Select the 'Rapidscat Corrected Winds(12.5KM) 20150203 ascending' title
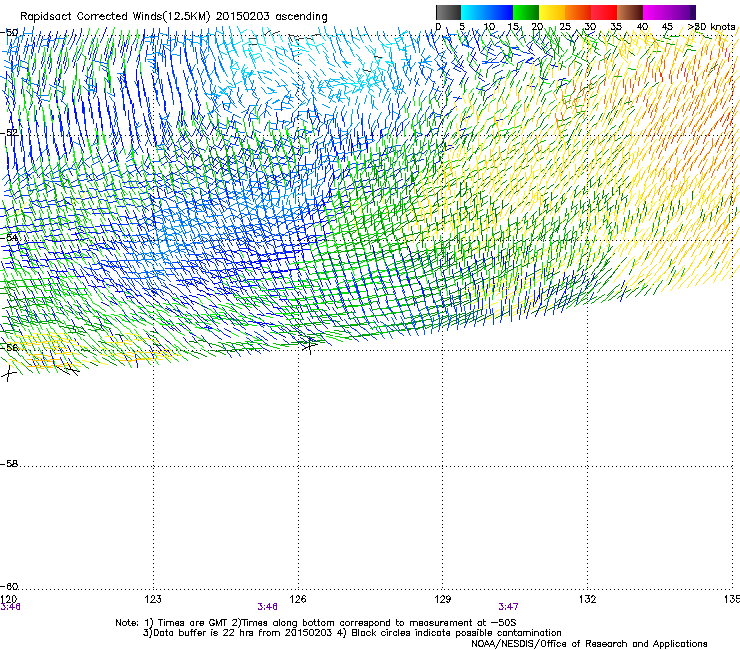Image resolution: width=740 pixels, height=650 pixels. (174, 17)
